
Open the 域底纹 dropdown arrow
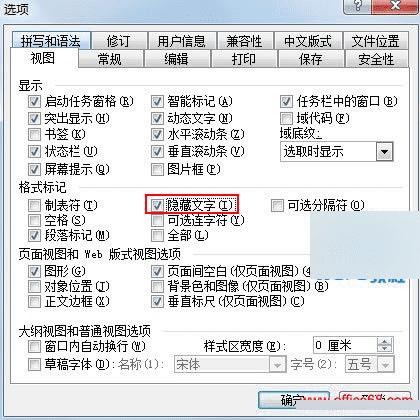click(384, 152)
